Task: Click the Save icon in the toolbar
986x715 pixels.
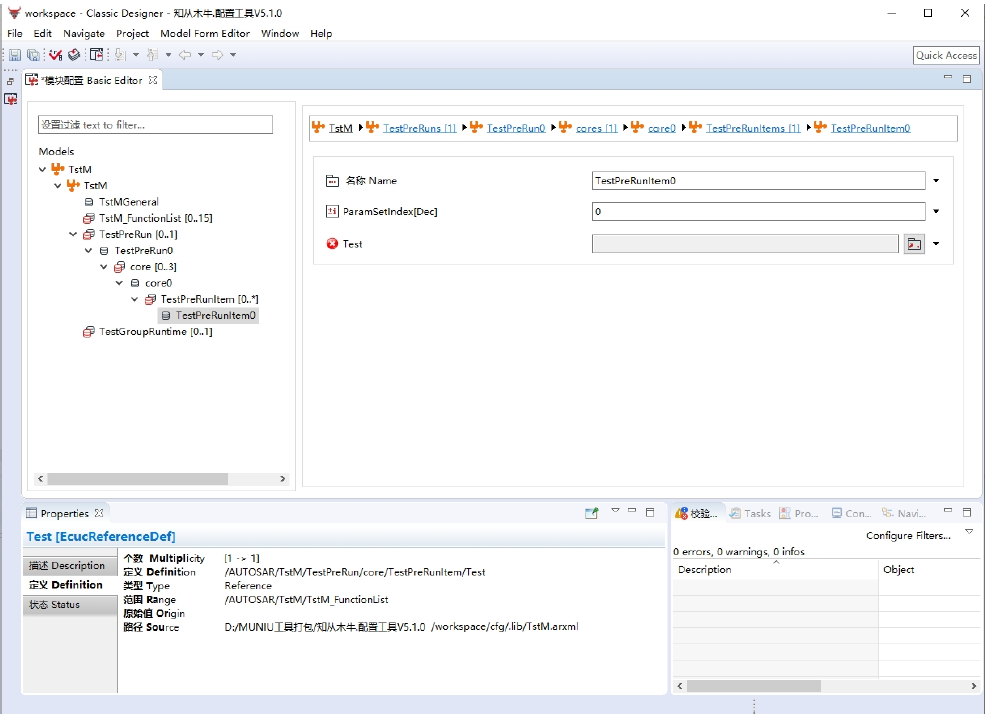Action: click(x=15, y=55)
